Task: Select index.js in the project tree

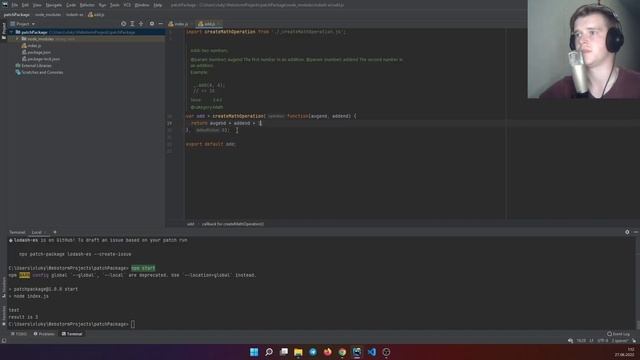Action: click(32, 46)
